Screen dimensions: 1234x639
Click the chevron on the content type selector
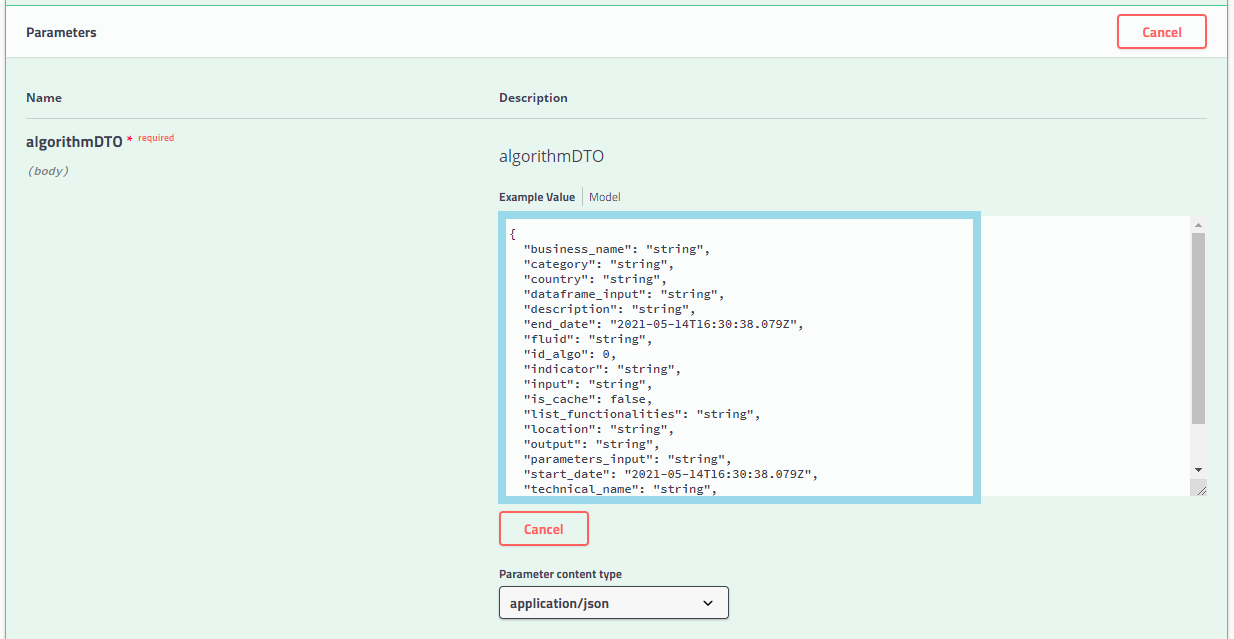pyautogui.click(x=708, y=602)
